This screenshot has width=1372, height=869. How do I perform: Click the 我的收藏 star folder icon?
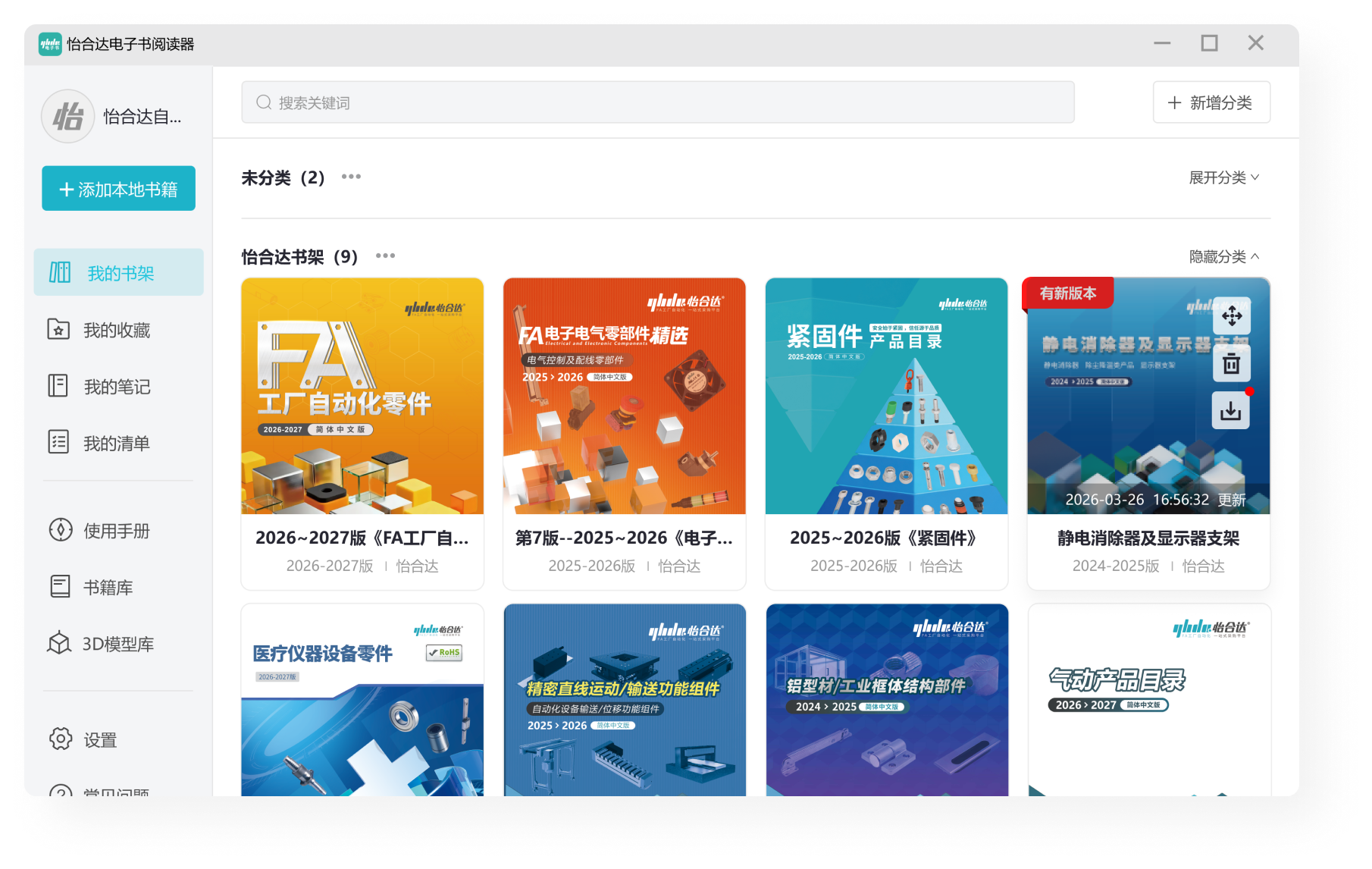[x=58, y=329]
